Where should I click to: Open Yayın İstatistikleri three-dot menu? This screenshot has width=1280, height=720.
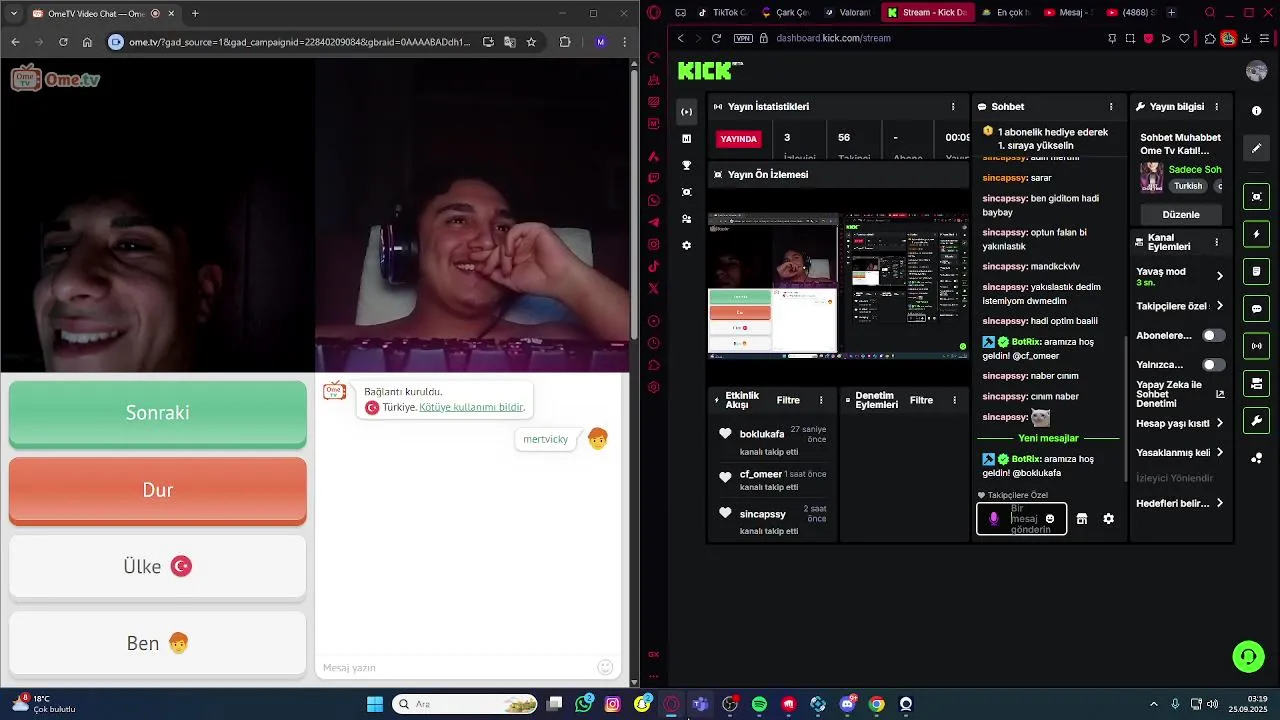pos(952,106)
